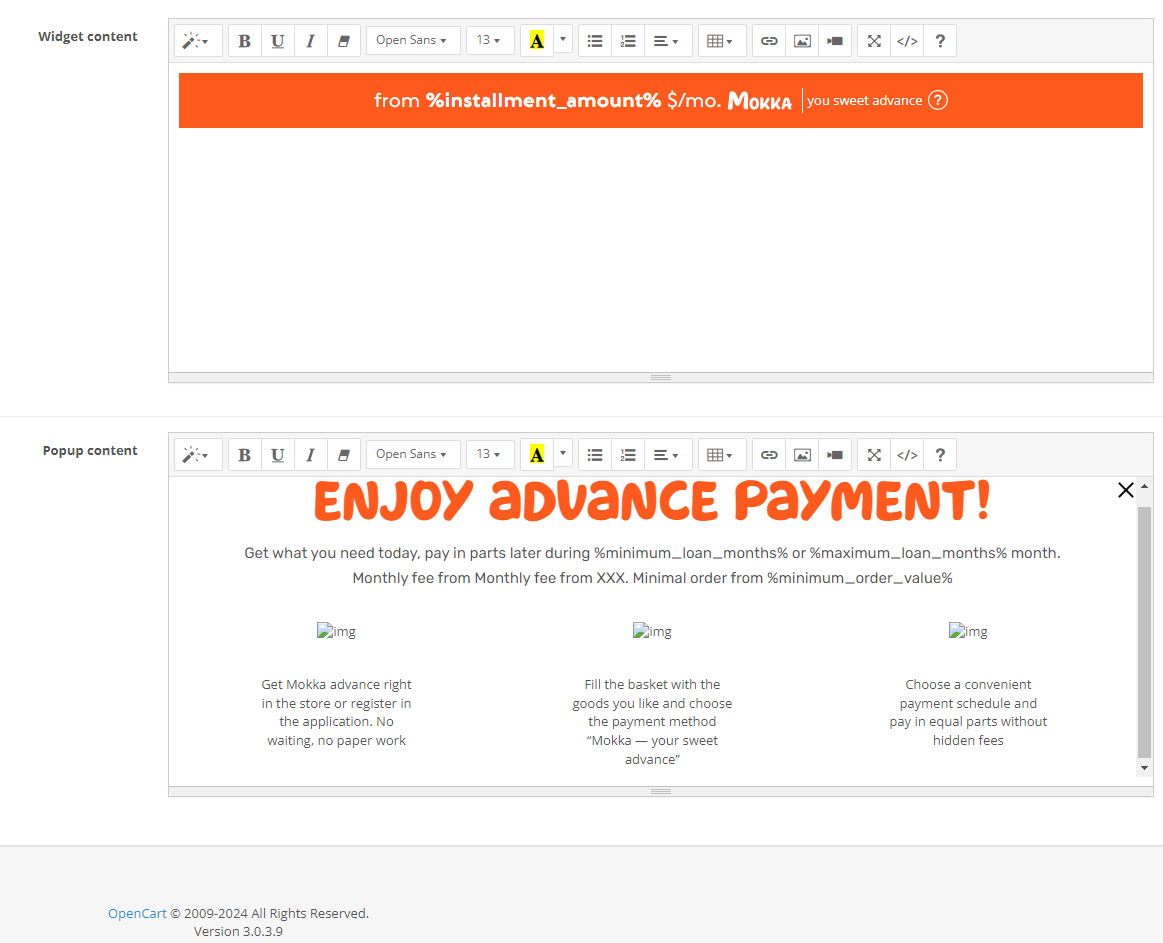Image resolution: width=1163 pixels, height=943 pixels.
Task: Switch Widget content editor to code view
Action: tap(907, 41)
